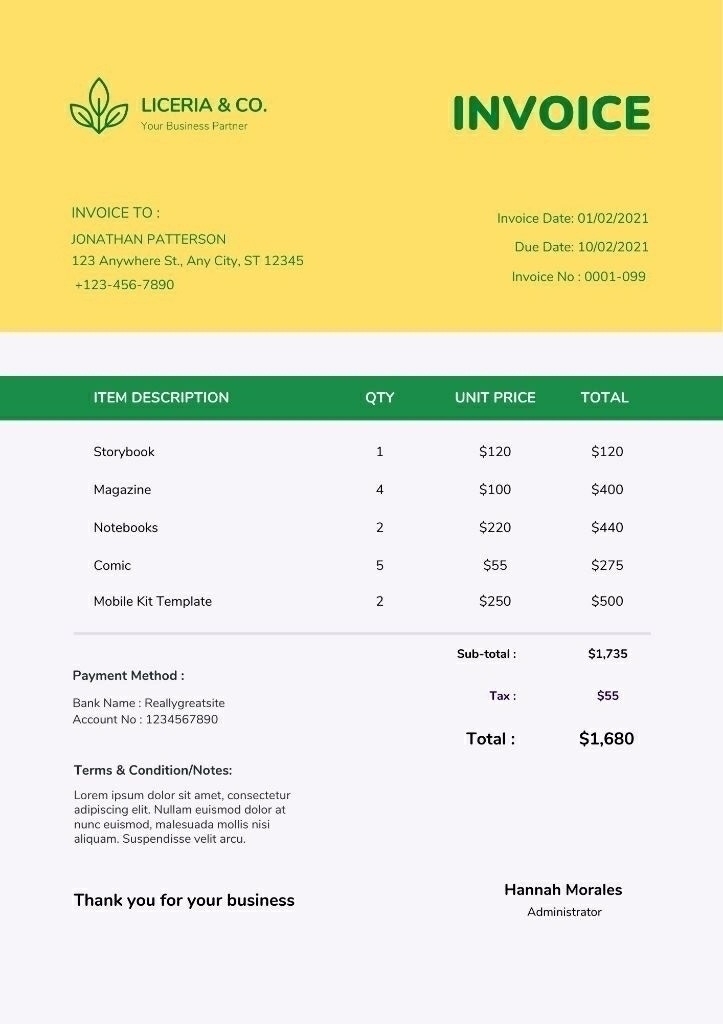This screenshot has width=723, height=1024.
Task: Click the Hannah Morales signature name
Action: tap(563, 890)
